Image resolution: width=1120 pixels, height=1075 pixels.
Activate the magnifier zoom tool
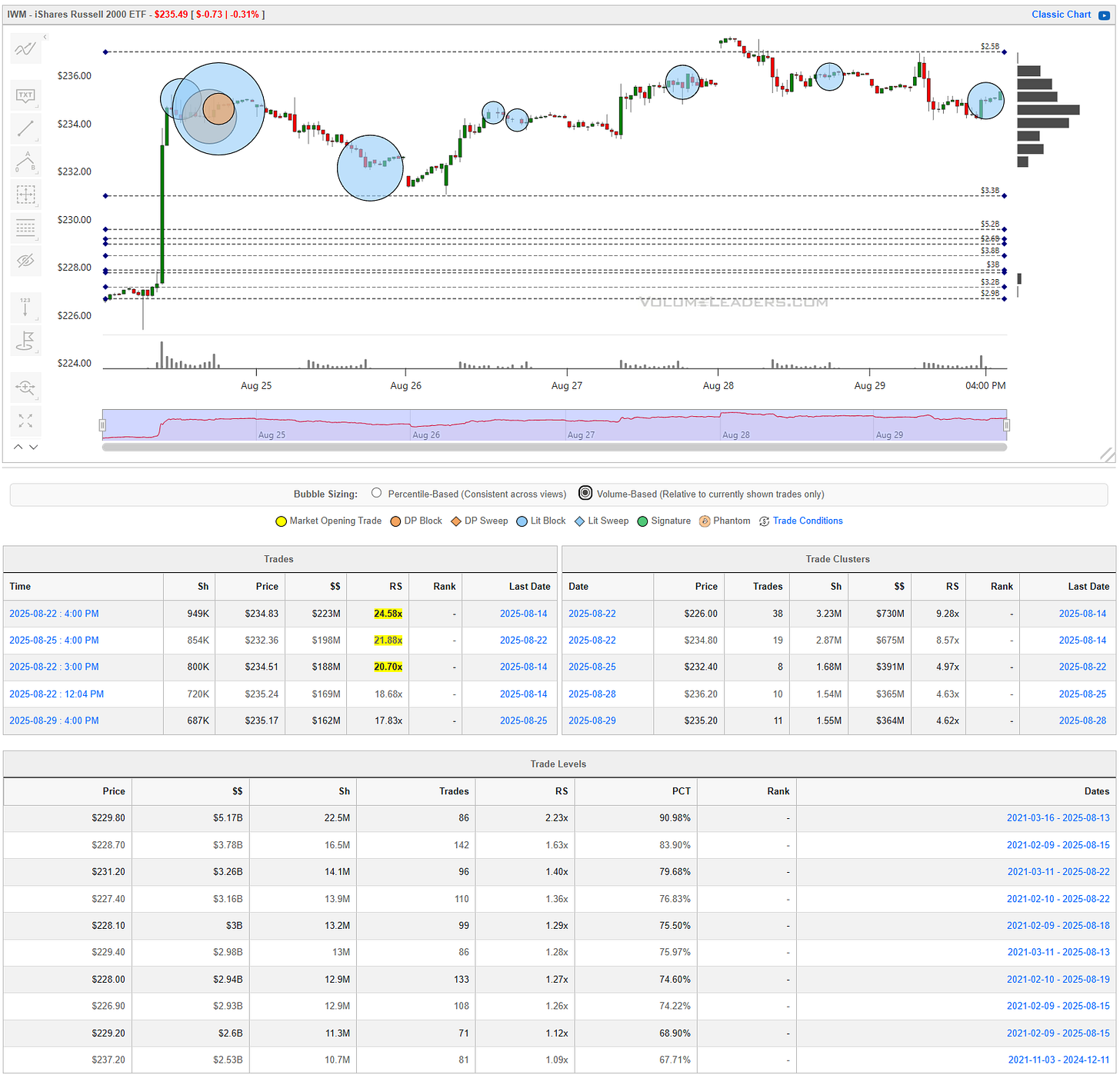pos(25,388)
